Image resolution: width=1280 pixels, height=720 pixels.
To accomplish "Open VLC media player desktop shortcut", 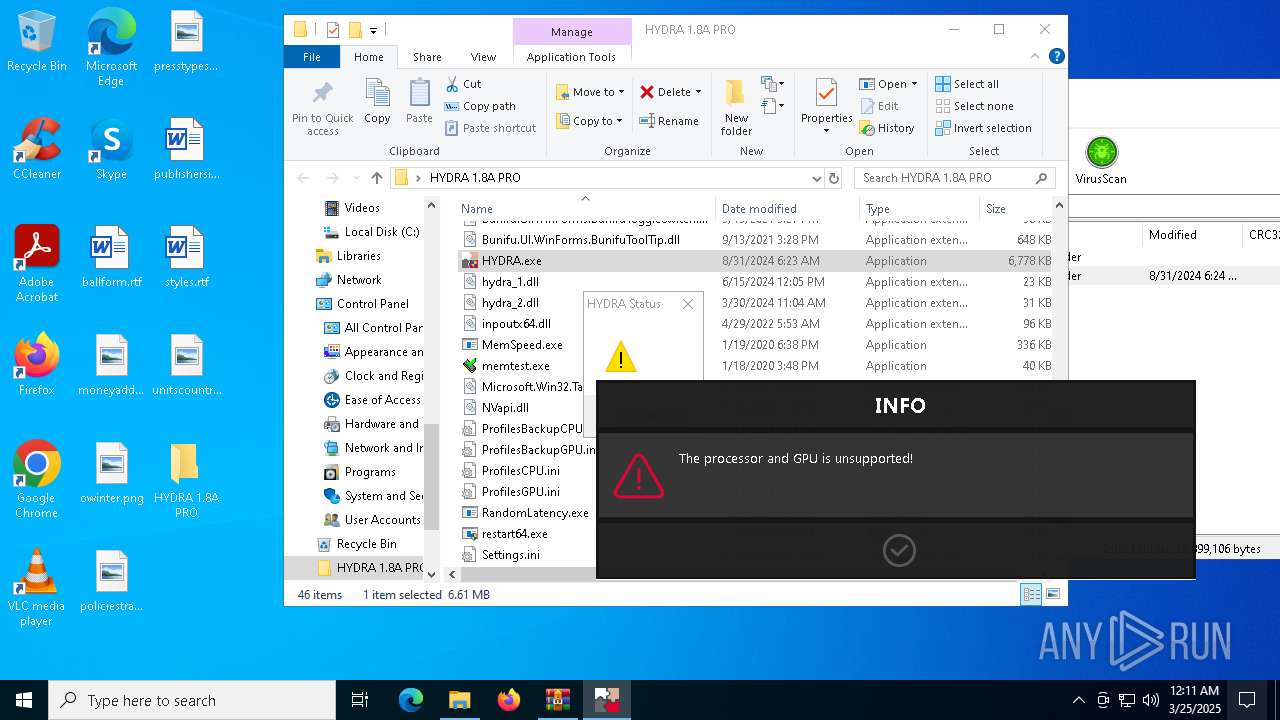I will (x=37, y=588).
